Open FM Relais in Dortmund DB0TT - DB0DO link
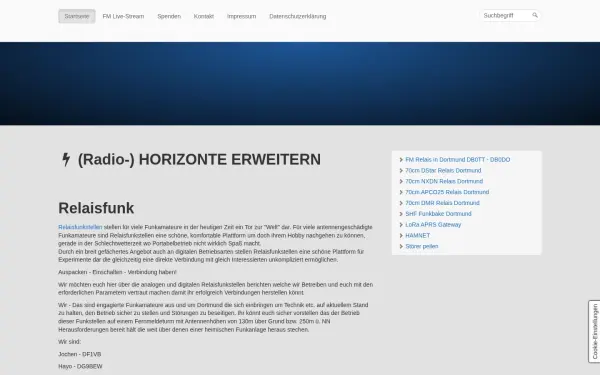The image size is (600, 375). tap(458, 160)
